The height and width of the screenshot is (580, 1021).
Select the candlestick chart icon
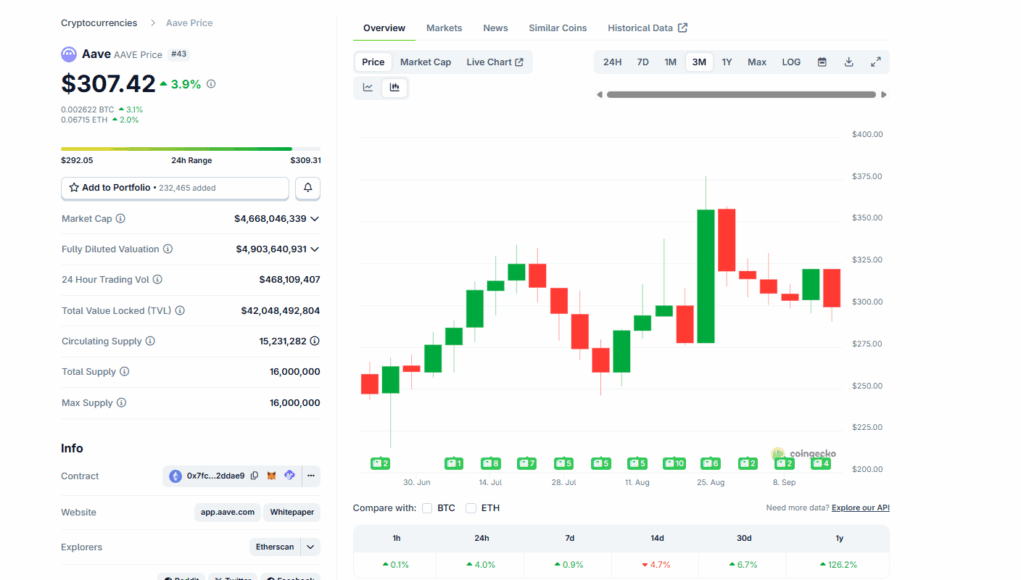[395, 87]
